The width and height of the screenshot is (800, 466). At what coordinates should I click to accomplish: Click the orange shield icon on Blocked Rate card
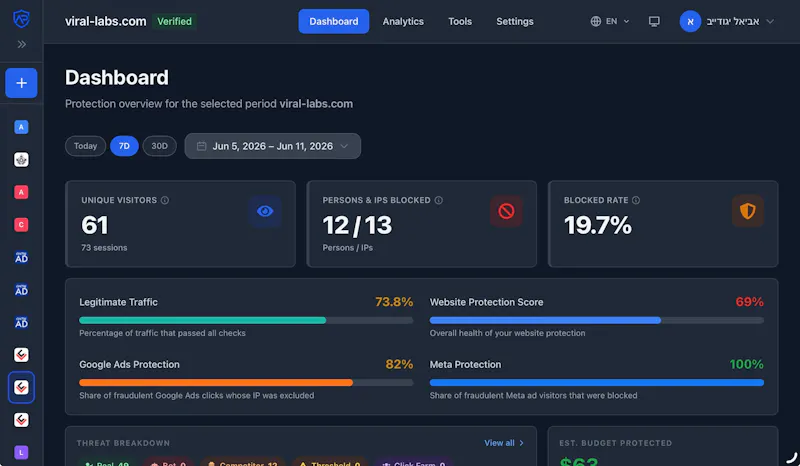point(747,211)
